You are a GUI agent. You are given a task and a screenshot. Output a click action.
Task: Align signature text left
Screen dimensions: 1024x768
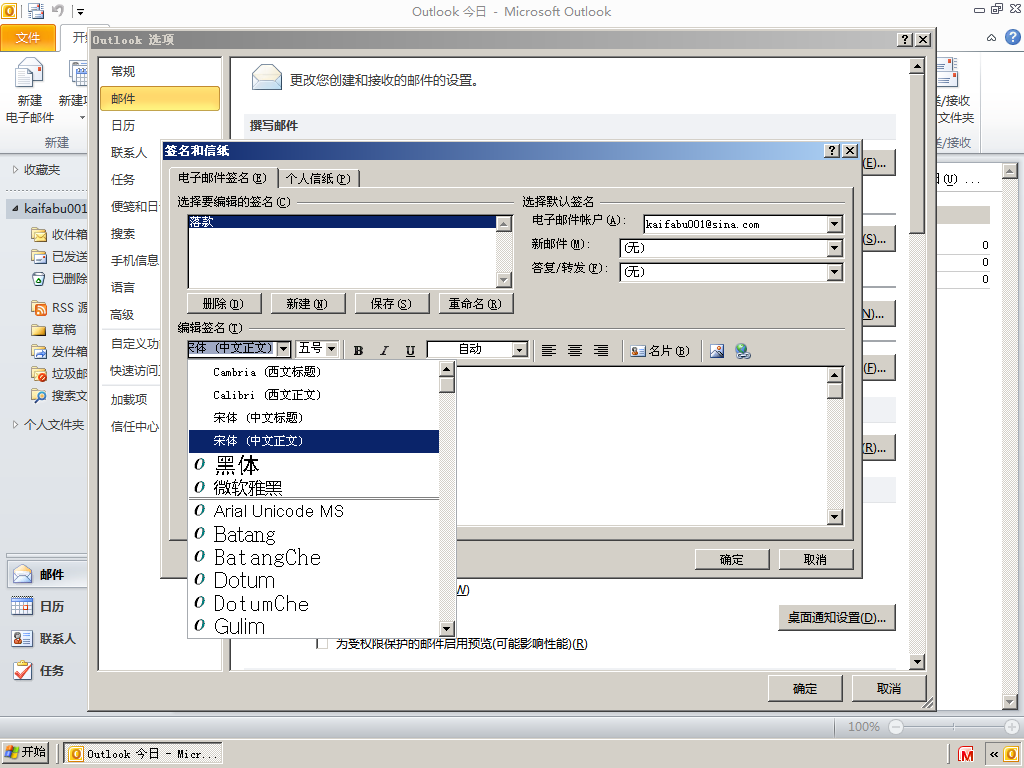pos(549,351)
